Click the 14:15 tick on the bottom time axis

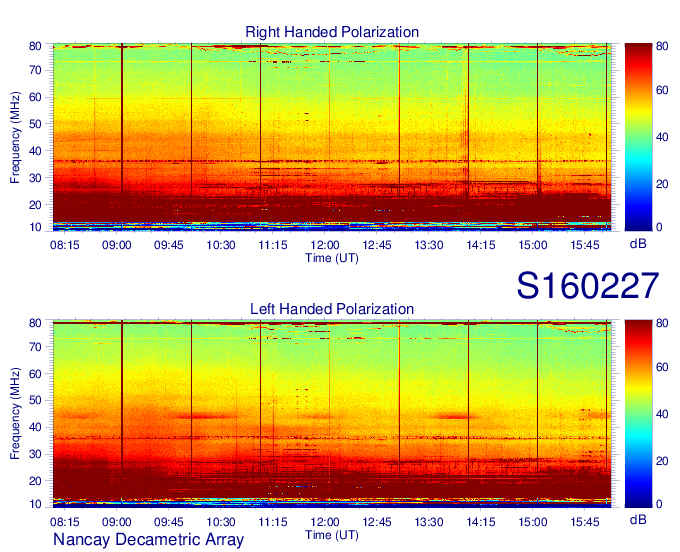tap(481, 522)
